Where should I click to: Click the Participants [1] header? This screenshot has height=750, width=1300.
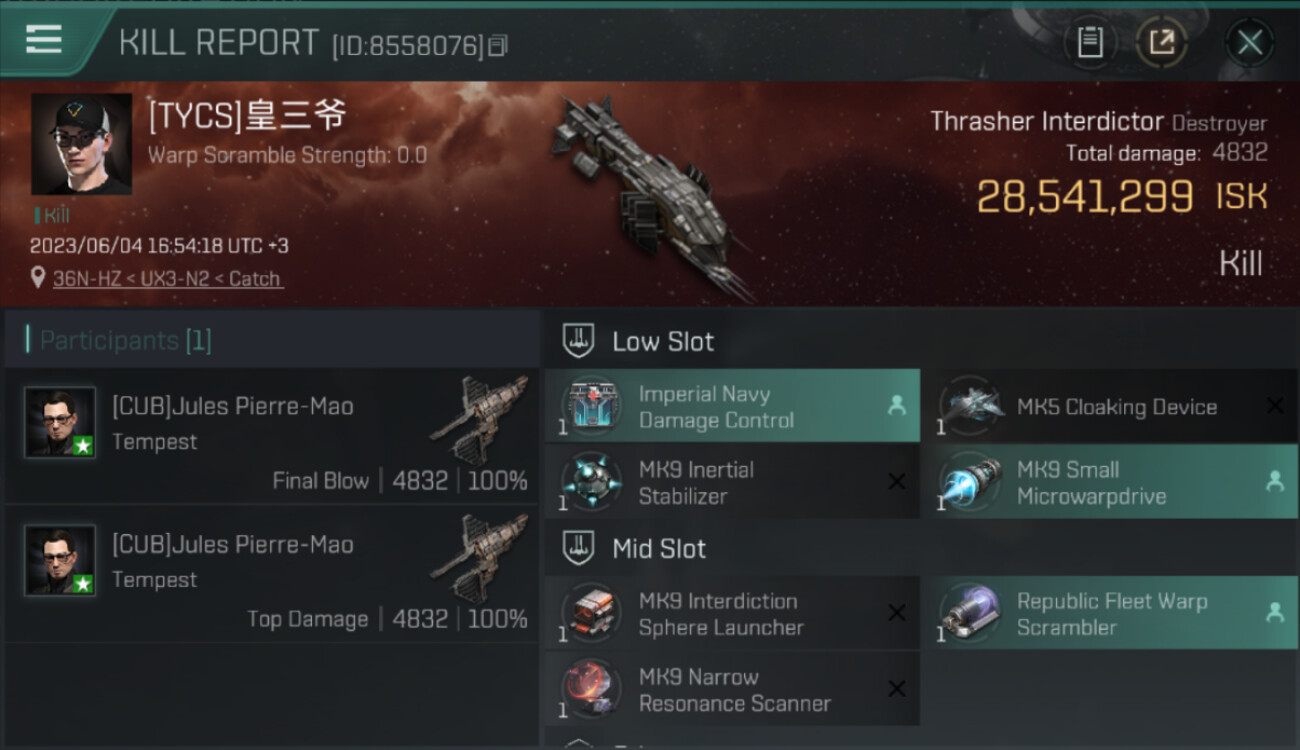[125, 341]
